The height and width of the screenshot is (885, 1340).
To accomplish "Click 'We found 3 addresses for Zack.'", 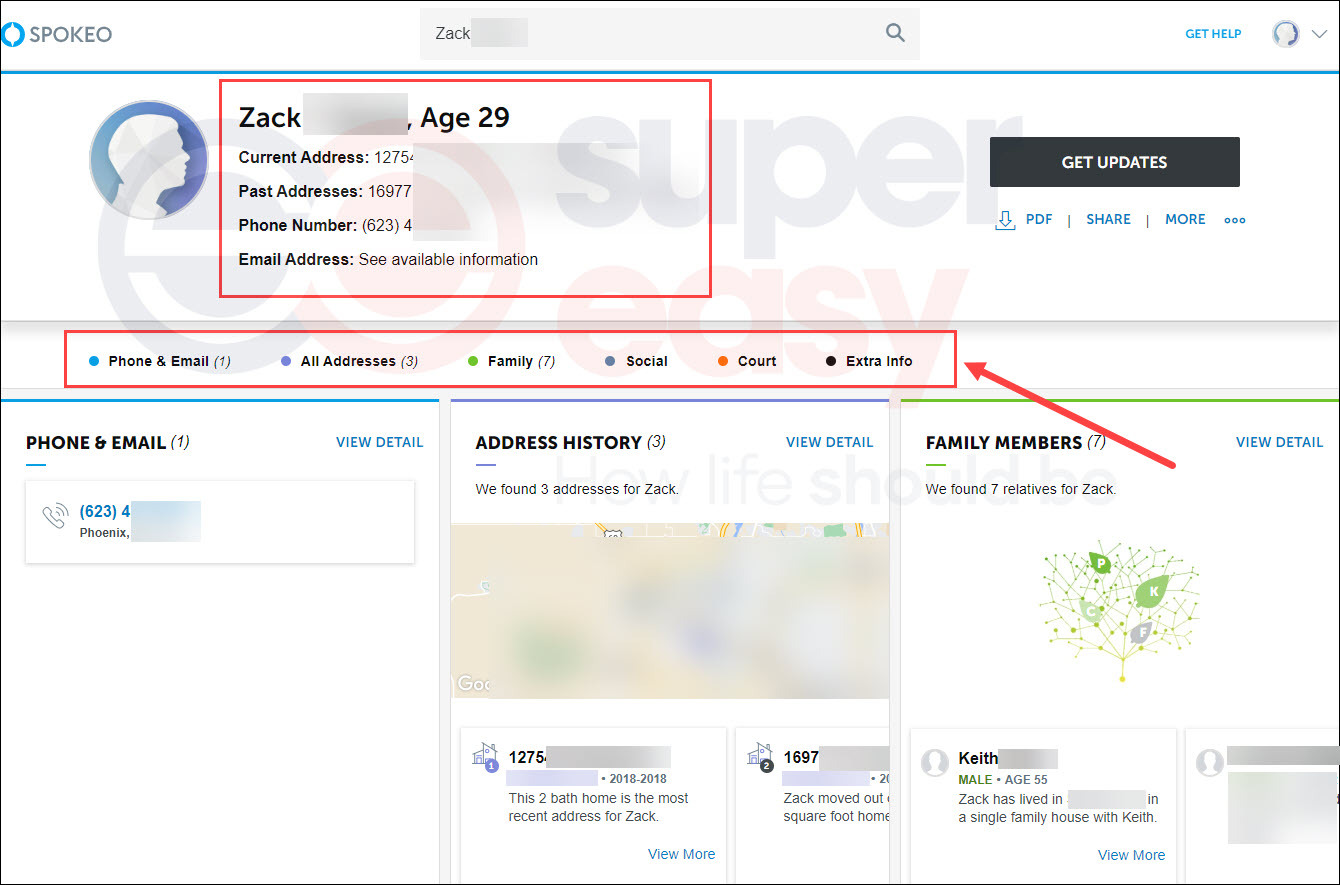I will 577,489.
